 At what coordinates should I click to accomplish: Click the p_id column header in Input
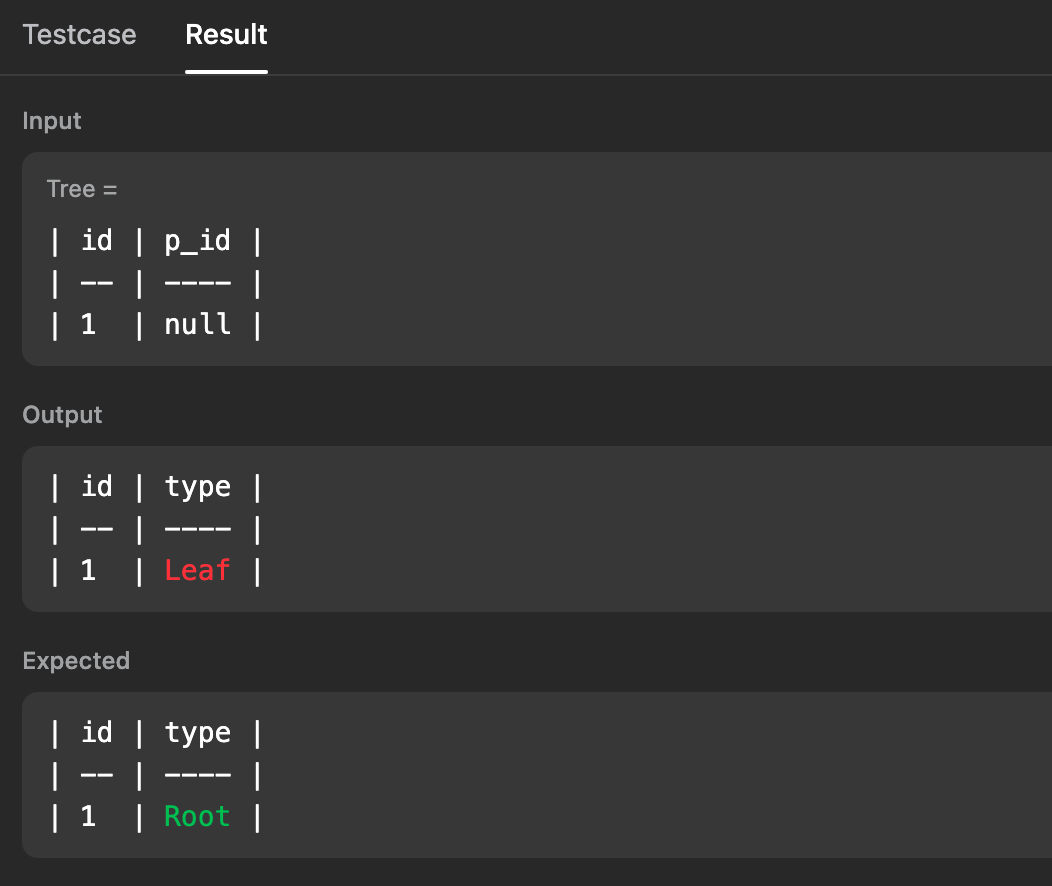pos(197,241)
